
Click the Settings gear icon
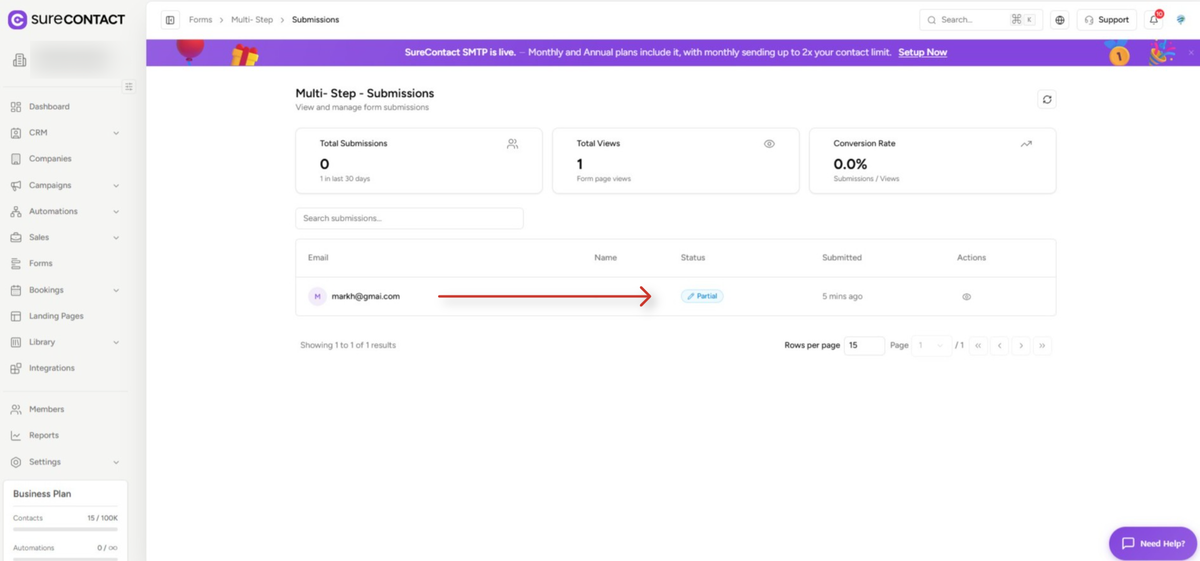[x=16, y=462]
